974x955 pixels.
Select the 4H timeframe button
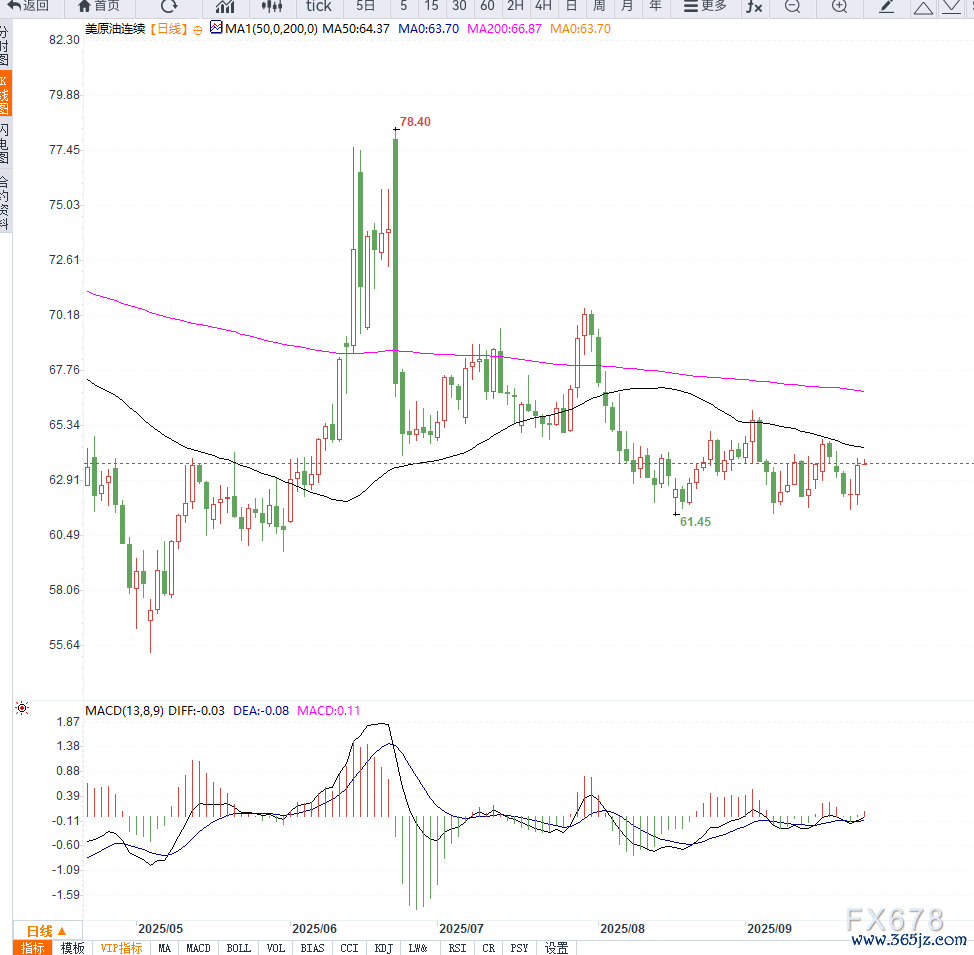tap(542, 6)
